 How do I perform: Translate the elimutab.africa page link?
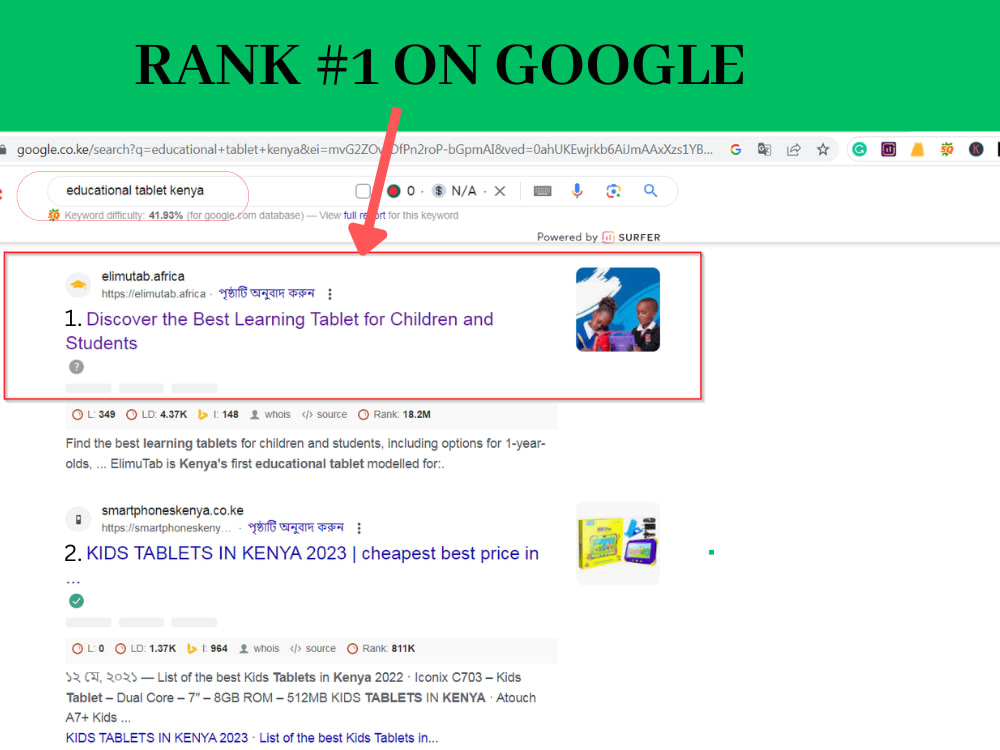[x=267, y=293]
